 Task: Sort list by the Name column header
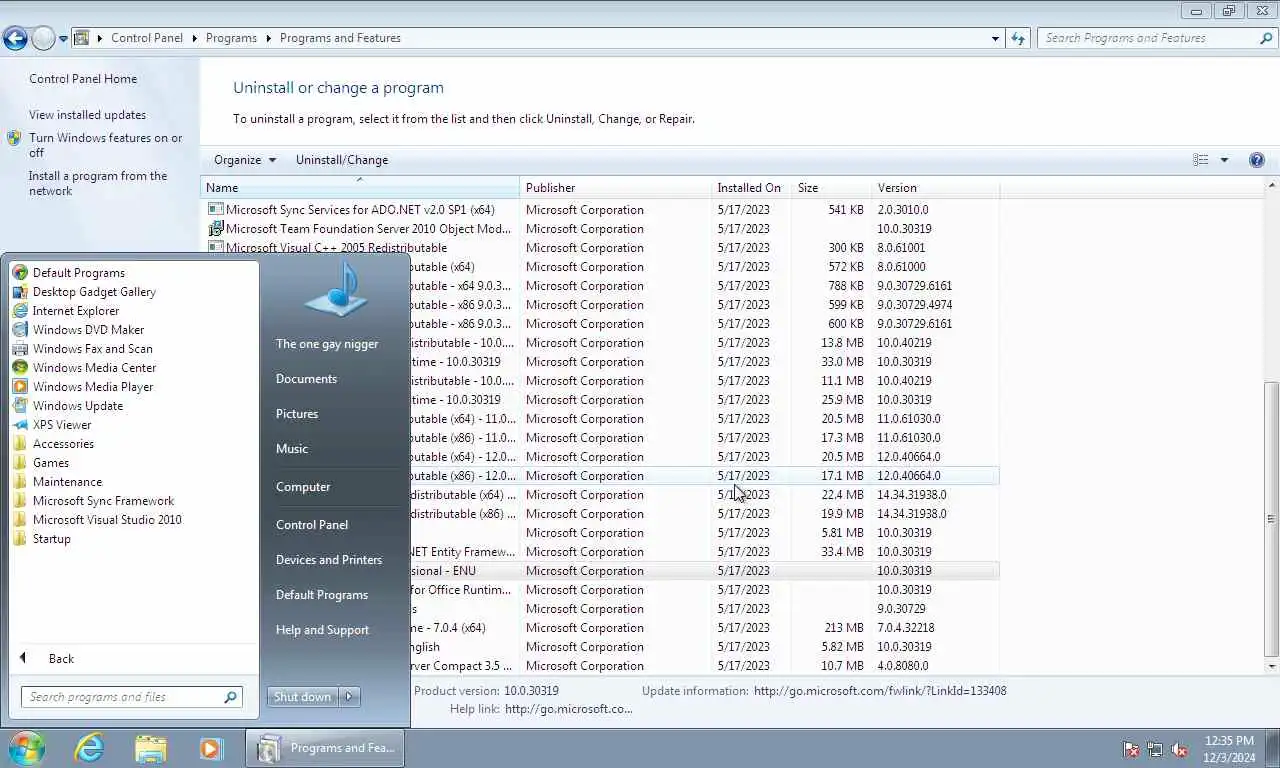(360, 188)
